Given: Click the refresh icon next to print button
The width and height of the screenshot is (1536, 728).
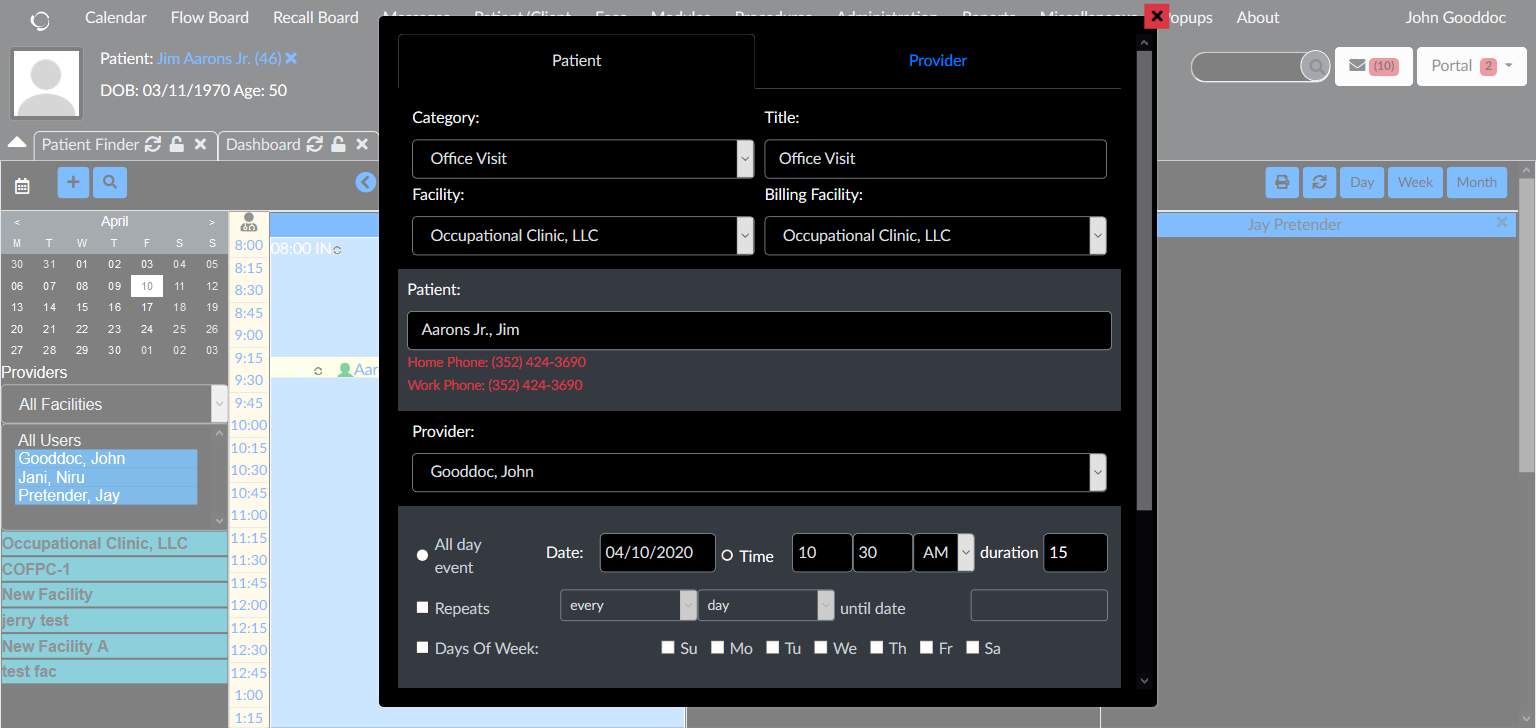Looking at the screenshot, I should pyautogui.click(x=1319, y=182).
